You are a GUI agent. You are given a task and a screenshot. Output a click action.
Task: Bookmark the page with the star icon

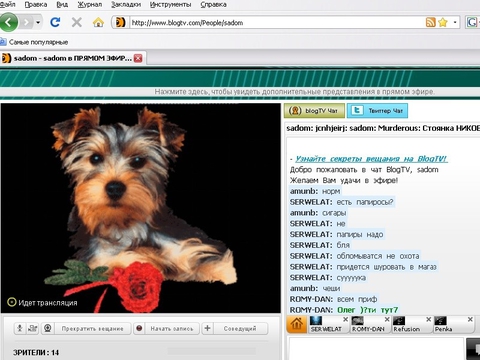point(443,22)
